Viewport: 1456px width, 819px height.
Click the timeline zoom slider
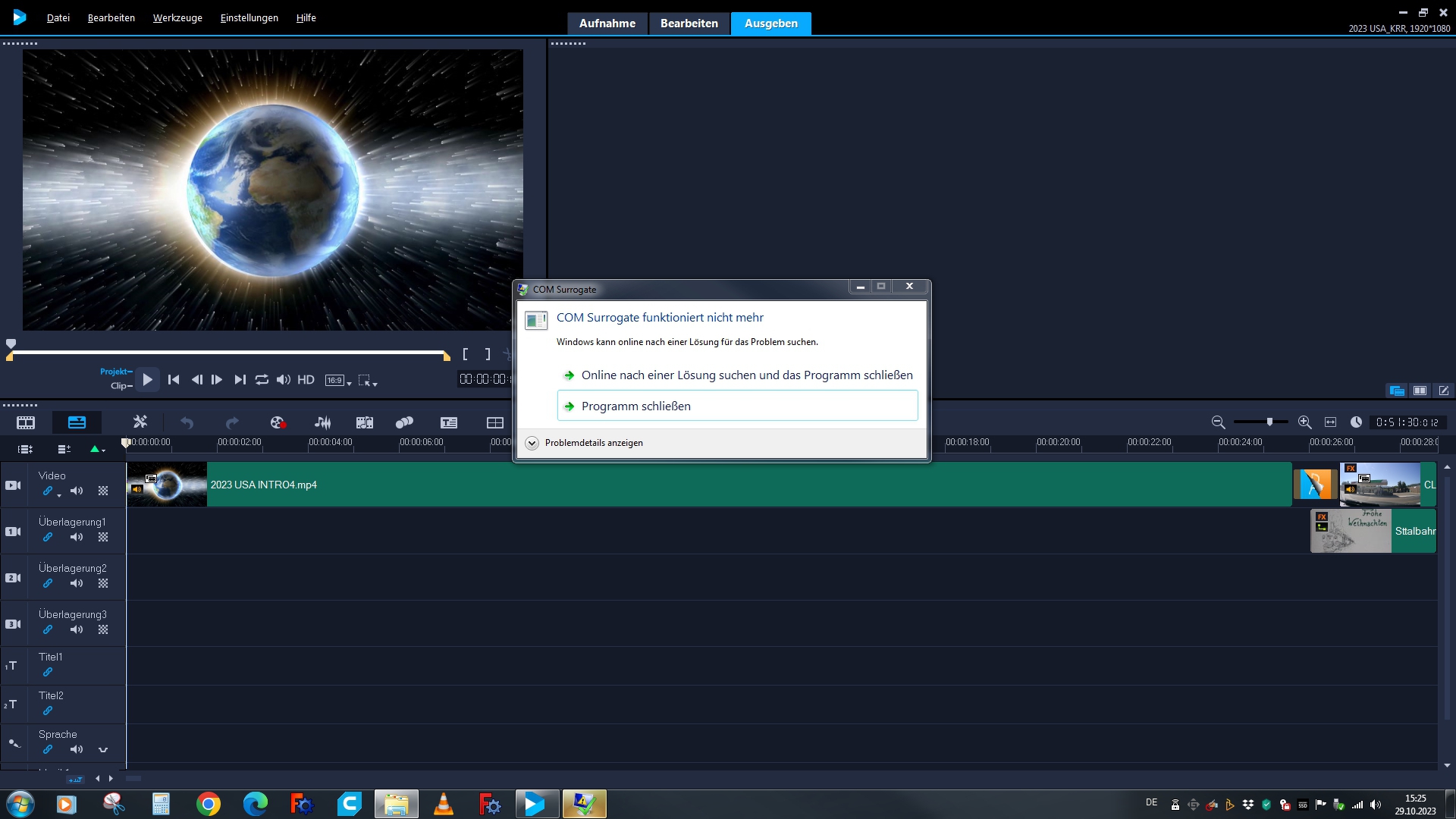click(x=1269, y=422)
